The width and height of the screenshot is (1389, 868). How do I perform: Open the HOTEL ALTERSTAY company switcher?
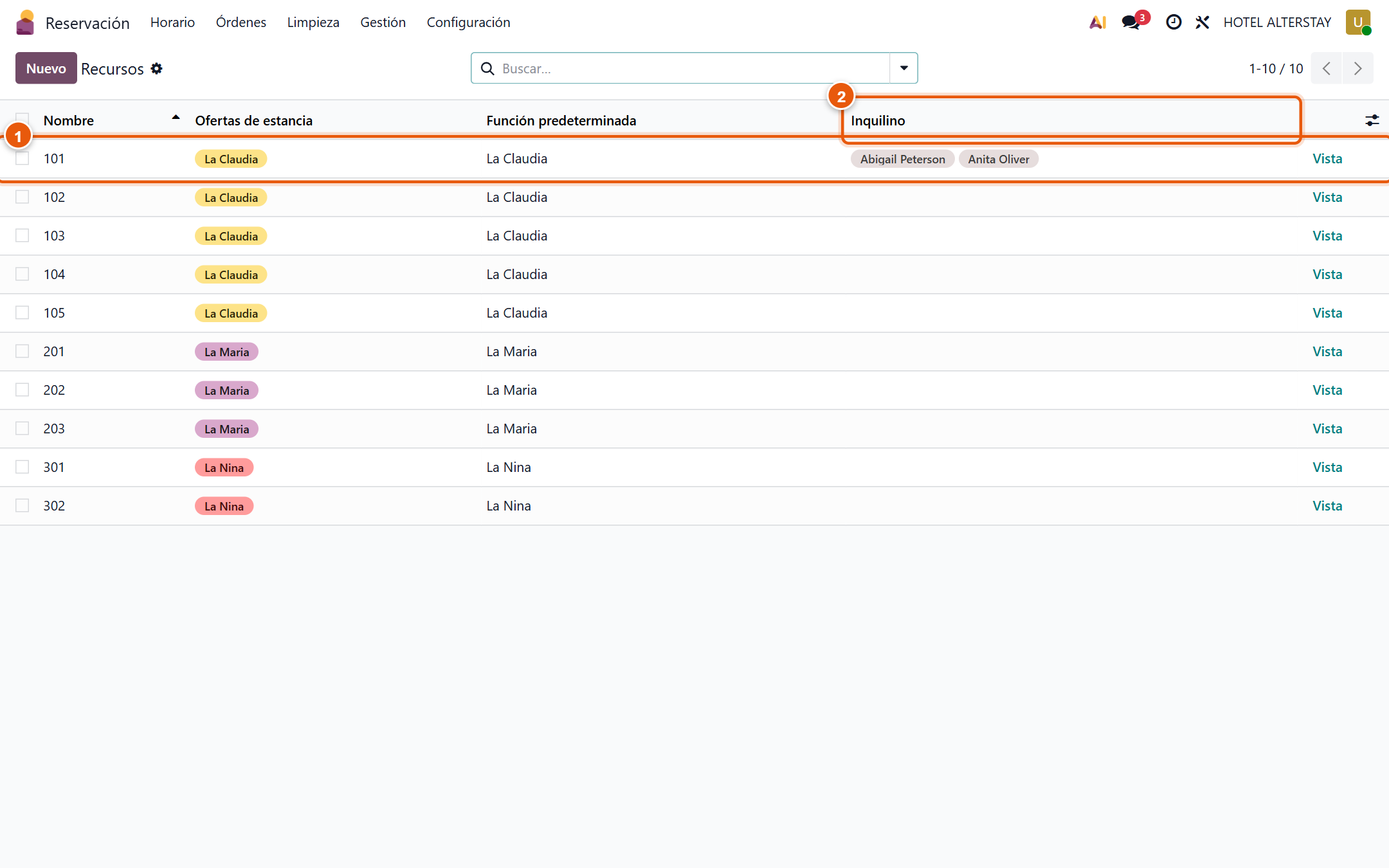coord(1277,23)
